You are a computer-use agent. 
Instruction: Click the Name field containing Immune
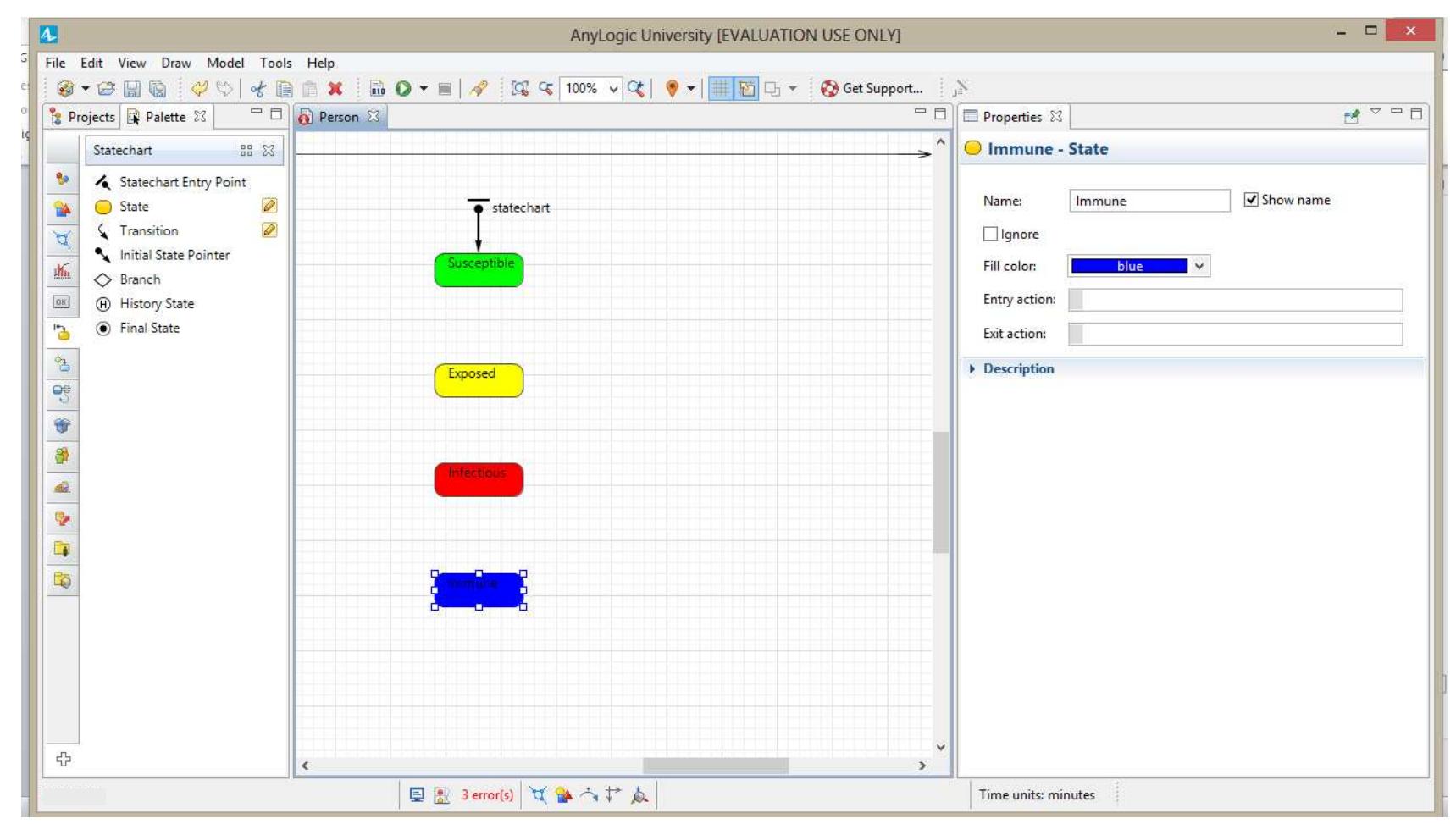[1149, 201]
